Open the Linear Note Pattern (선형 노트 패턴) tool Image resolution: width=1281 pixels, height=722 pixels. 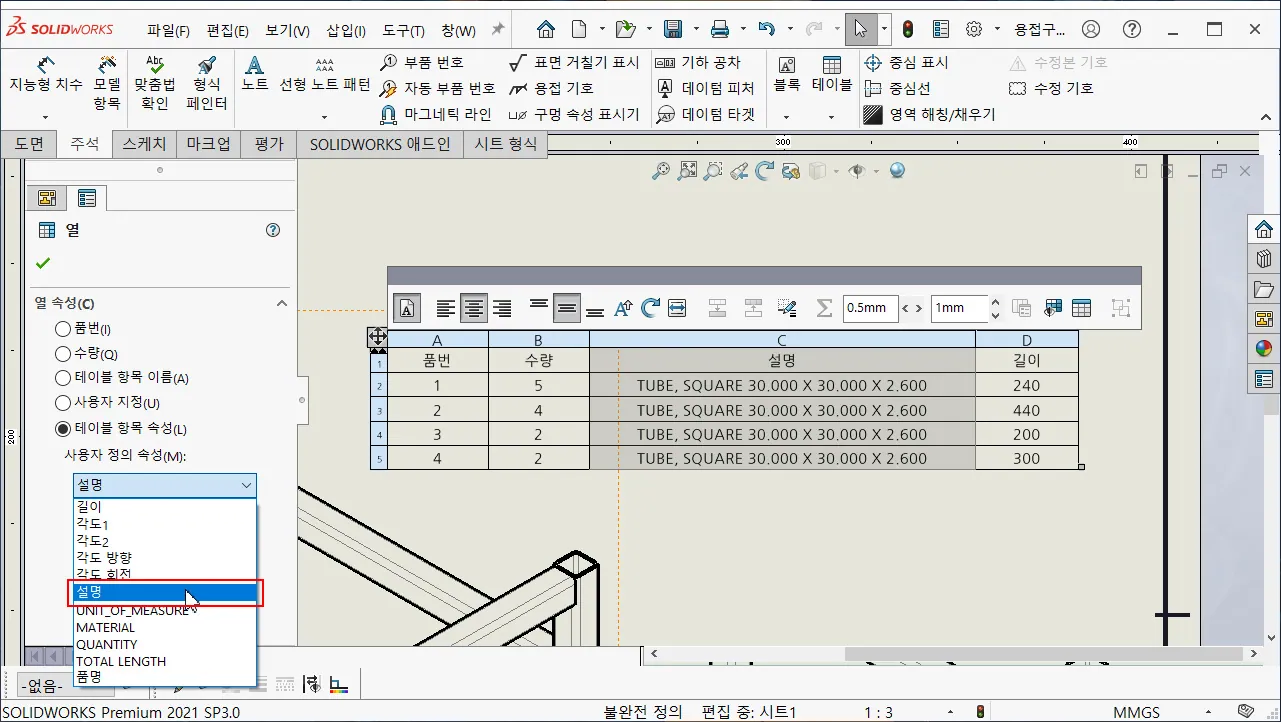(x=324, y=74)
